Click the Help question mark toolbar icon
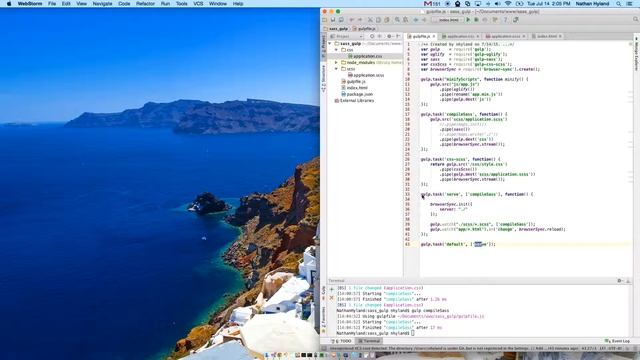640x360 pixels. (x=505, y=20)
